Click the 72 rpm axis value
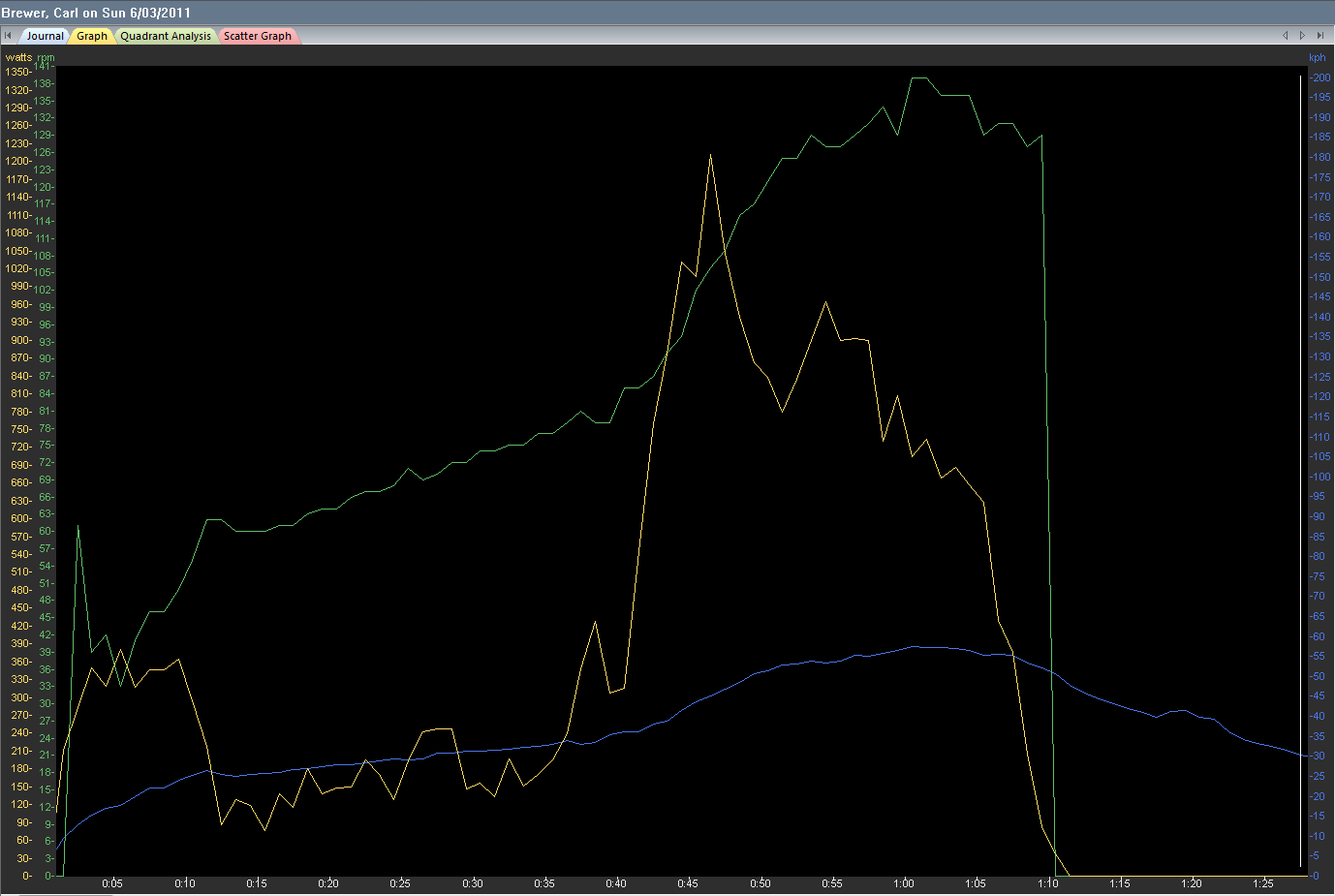Image resolution: width=1335 pixels, height=896 pixels. point(46,462)
